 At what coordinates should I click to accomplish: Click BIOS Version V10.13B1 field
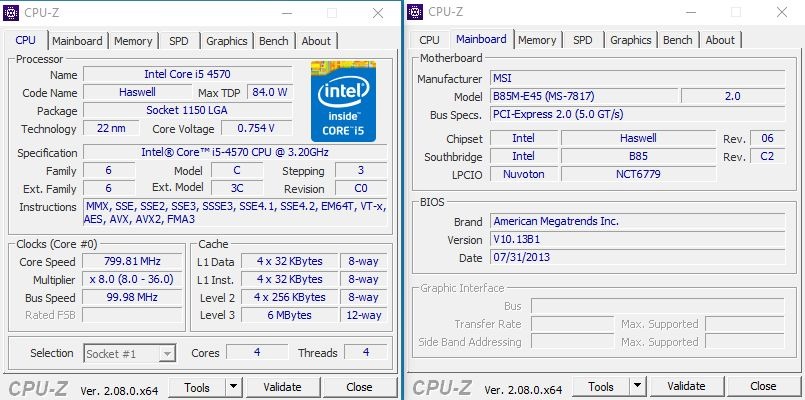(x=638, y=239)
